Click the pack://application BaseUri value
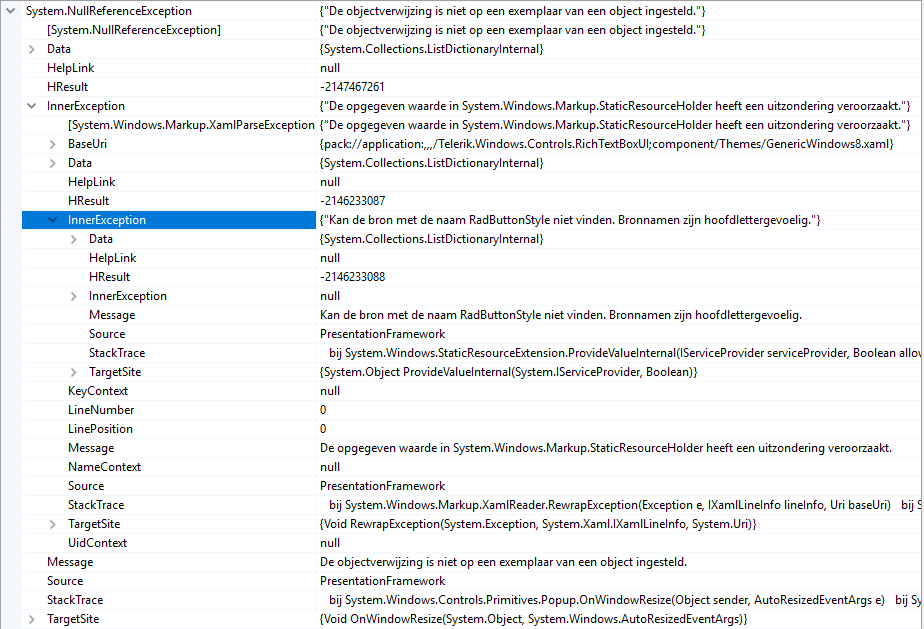The image size is (924, 629). point(606,144)
